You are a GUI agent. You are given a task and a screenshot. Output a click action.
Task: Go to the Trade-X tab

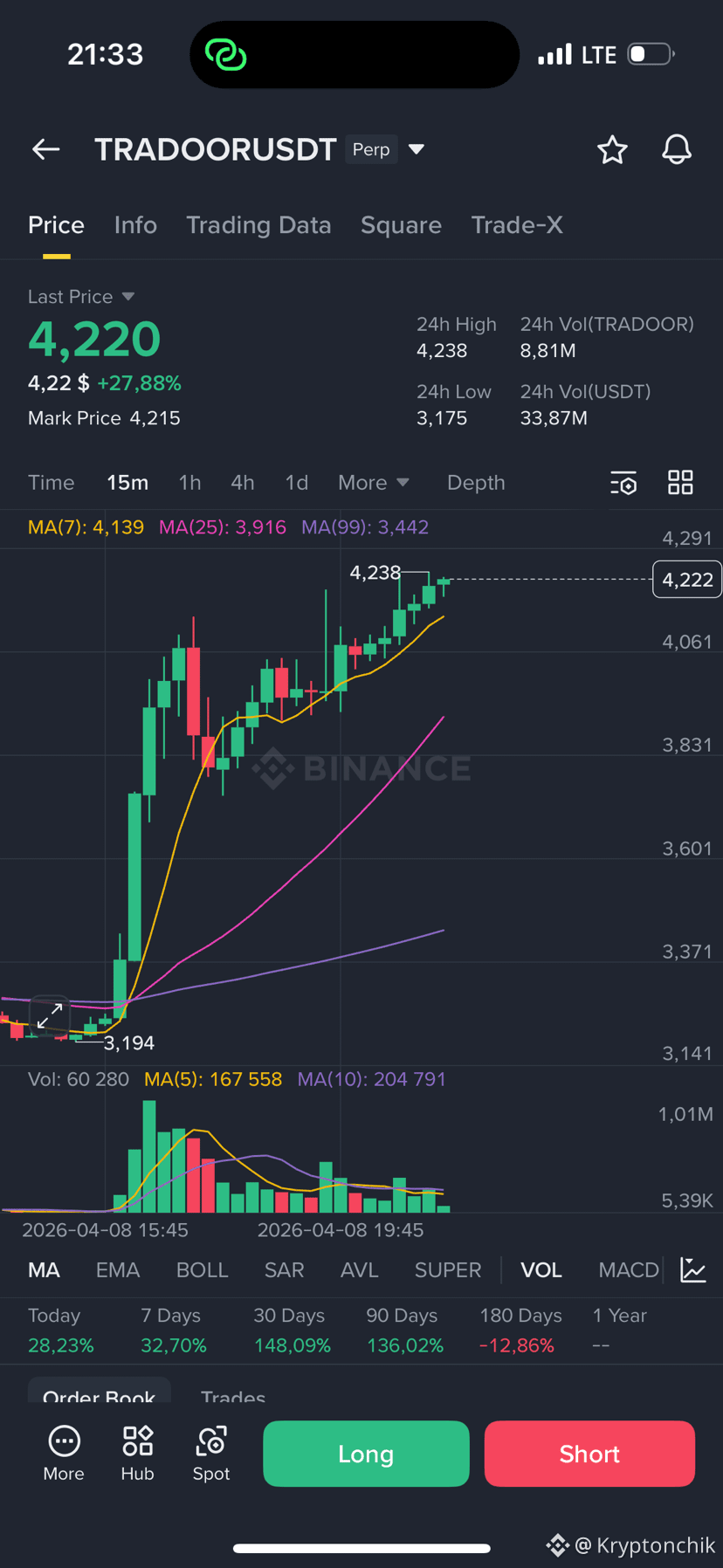point(517,225)
